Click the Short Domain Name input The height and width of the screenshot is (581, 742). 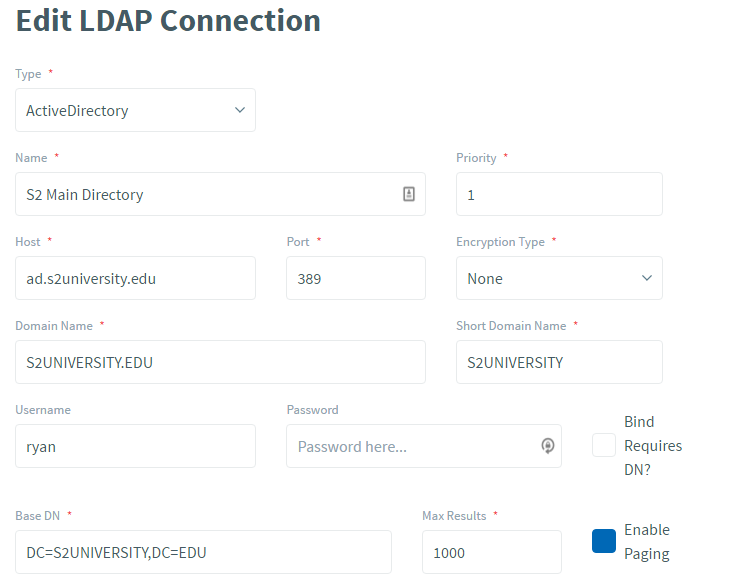pos(558,362)
